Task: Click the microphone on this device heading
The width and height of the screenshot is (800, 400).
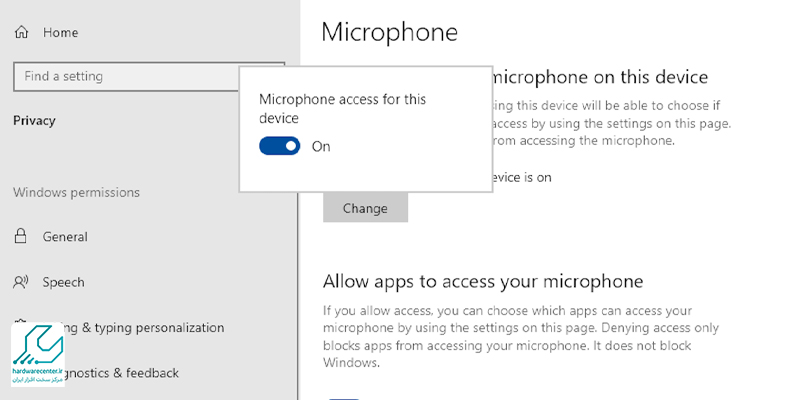Action: [x=598, y=77]
